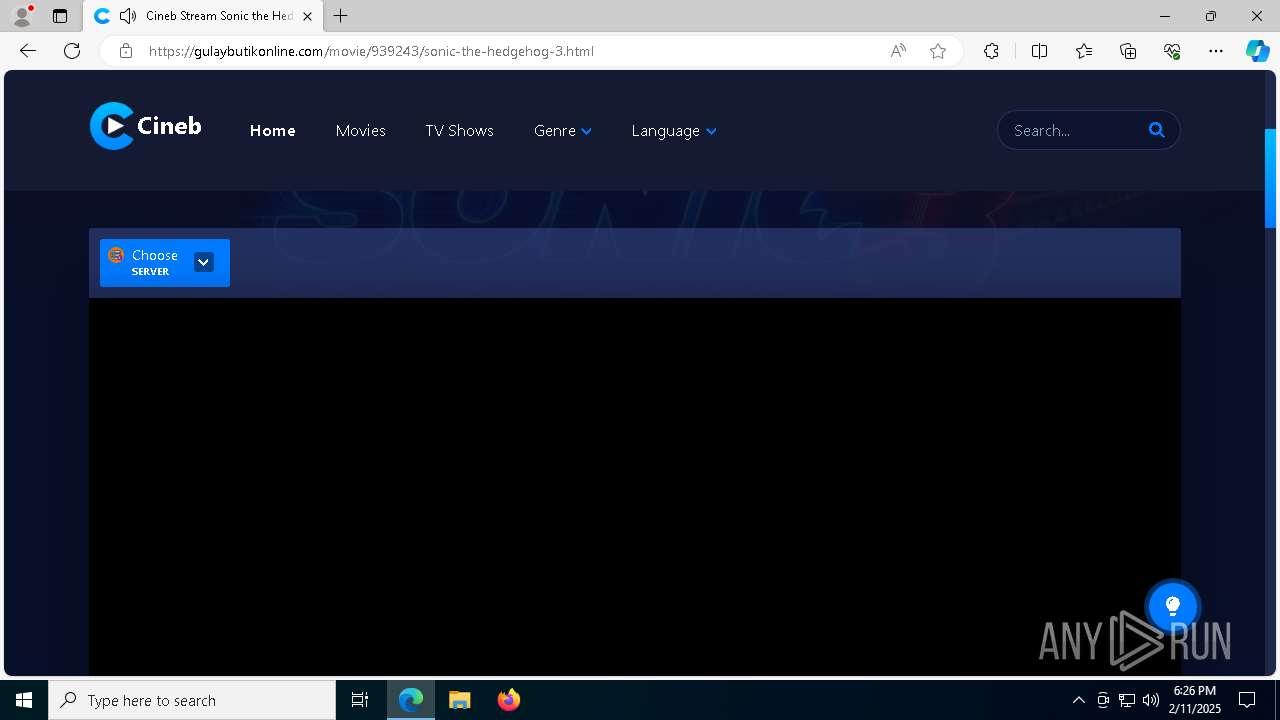Open the TV Shows menu item
1280x720 pixels.
tap(459, 131)
